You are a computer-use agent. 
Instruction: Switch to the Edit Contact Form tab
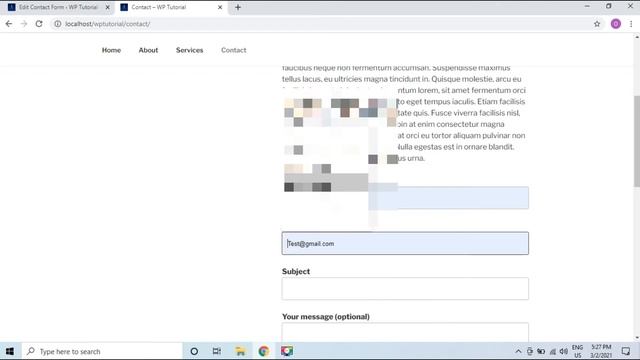tap(58, 7)
